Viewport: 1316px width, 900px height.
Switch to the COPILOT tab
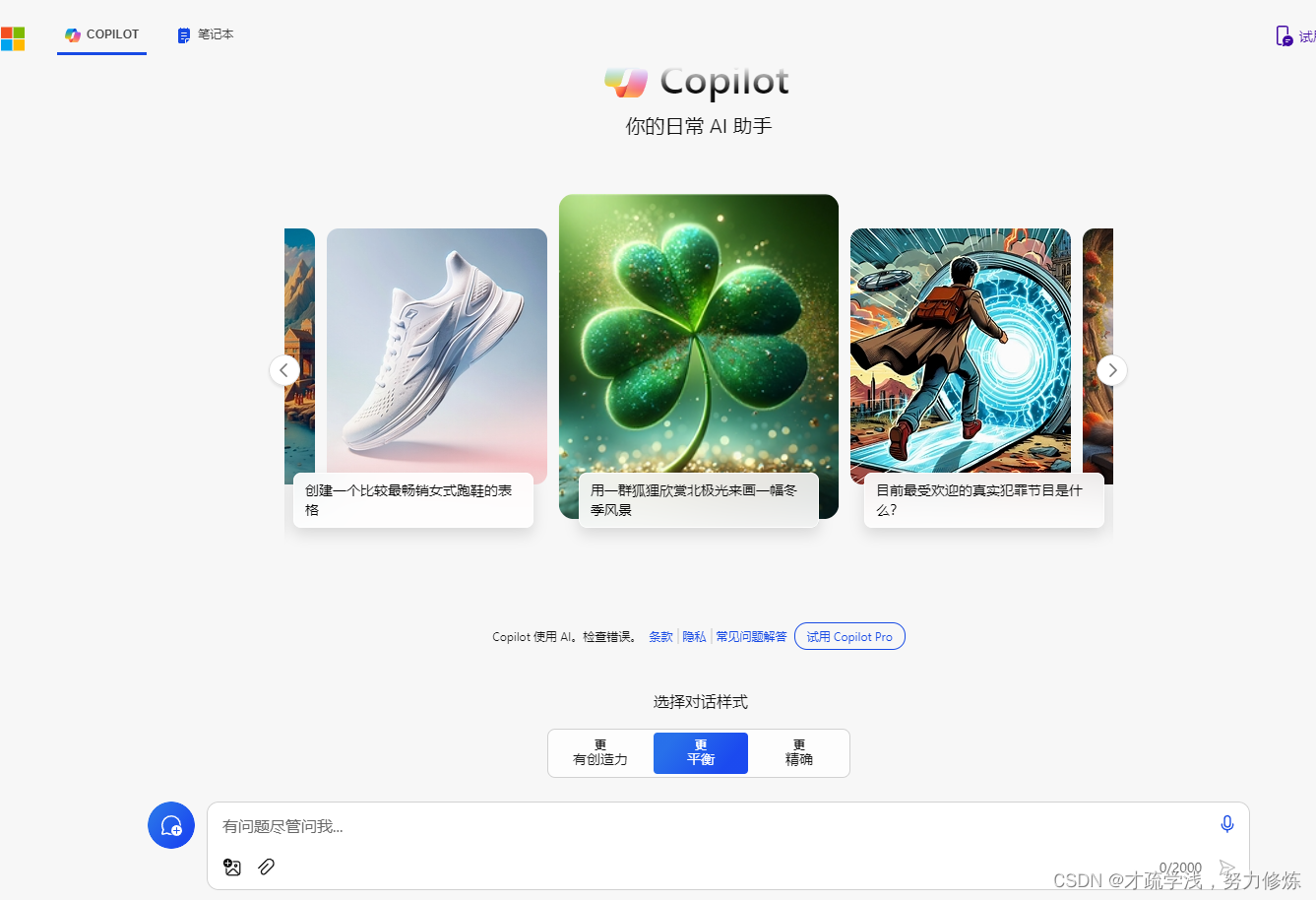101,34
